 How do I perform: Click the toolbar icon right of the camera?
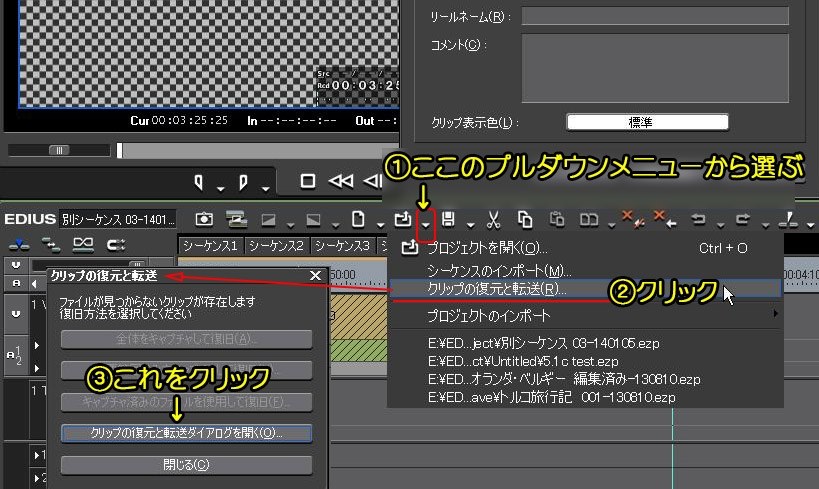coord(236,219)
